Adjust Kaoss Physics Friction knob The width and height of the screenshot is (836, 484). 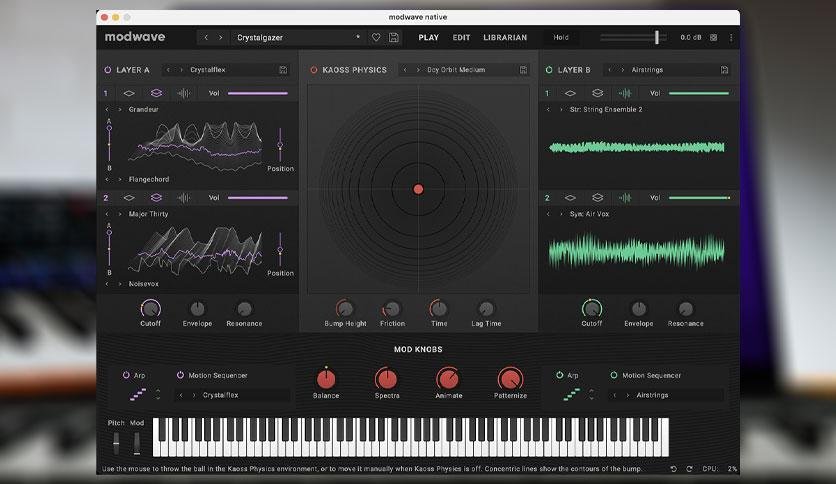(x=392, y=309)
